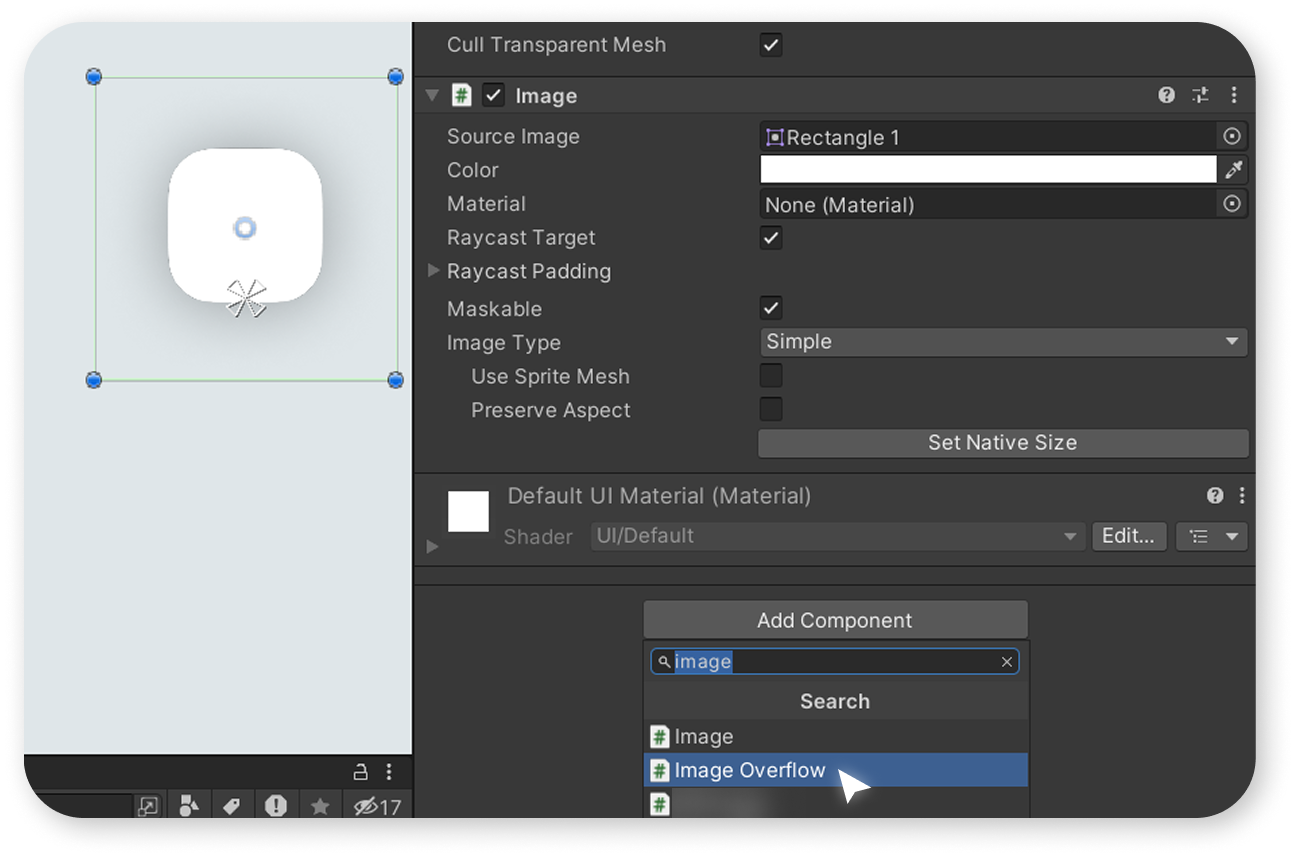Open Default UI Material's more options menu
Viewport: 1293px width, 856px height.
point(1242,495)
